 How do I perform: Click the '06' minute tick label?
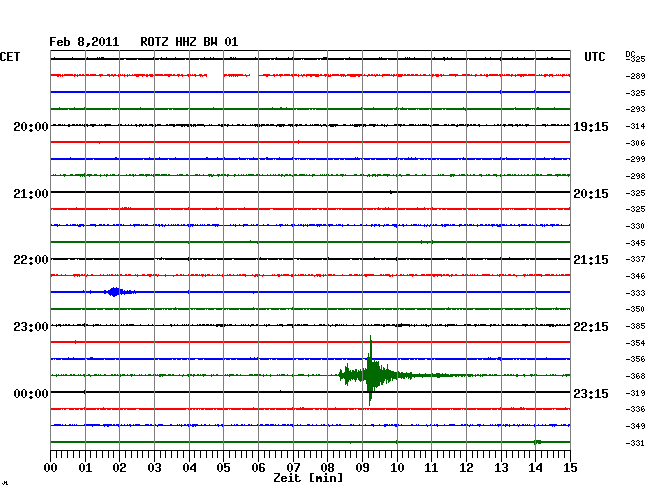[258, 468]
